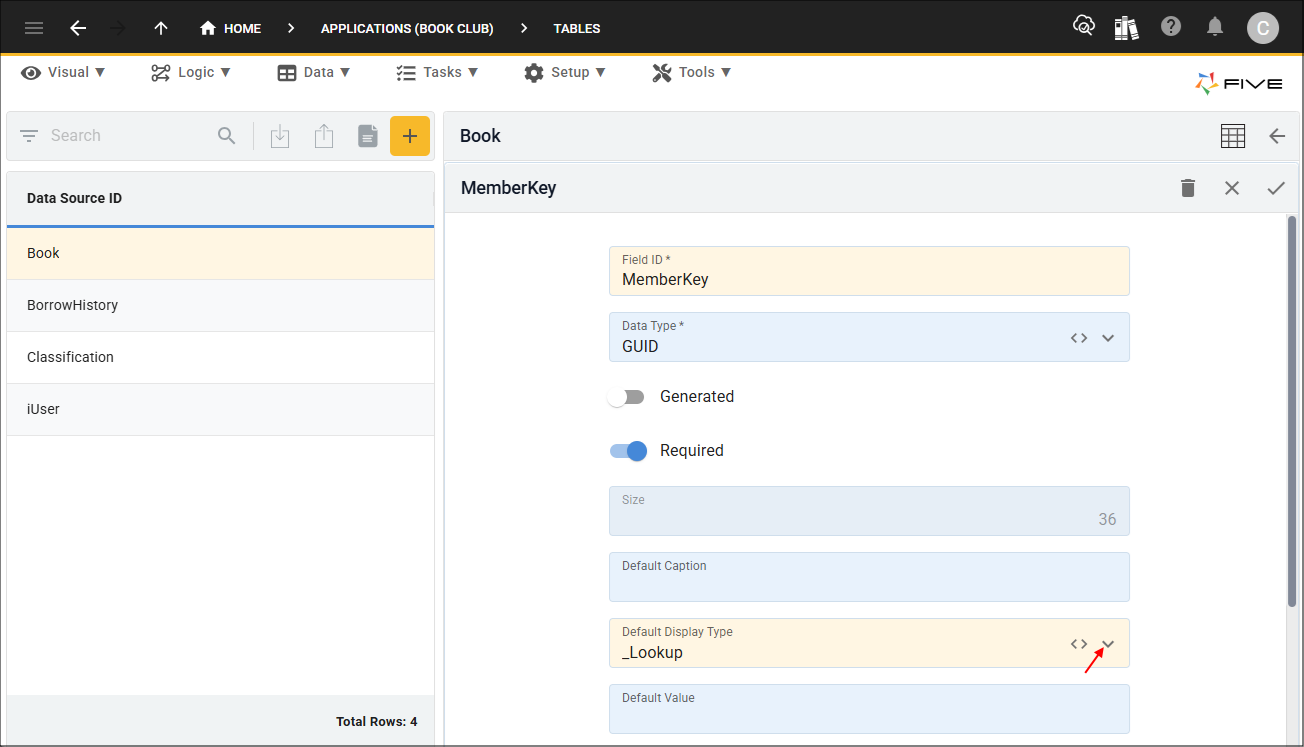The image size is (1304, 747).
Task: Save MemberKey with the check icon
Action: (1276, 188)
